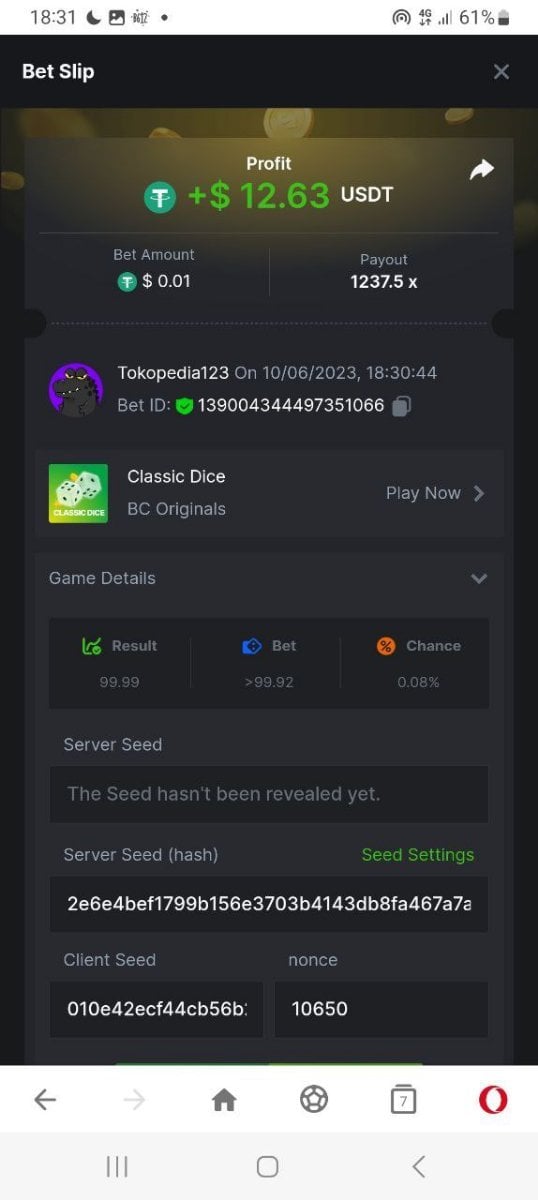
Task: Tap the Play Now chevron arrow
Action: tap(479, 493)
